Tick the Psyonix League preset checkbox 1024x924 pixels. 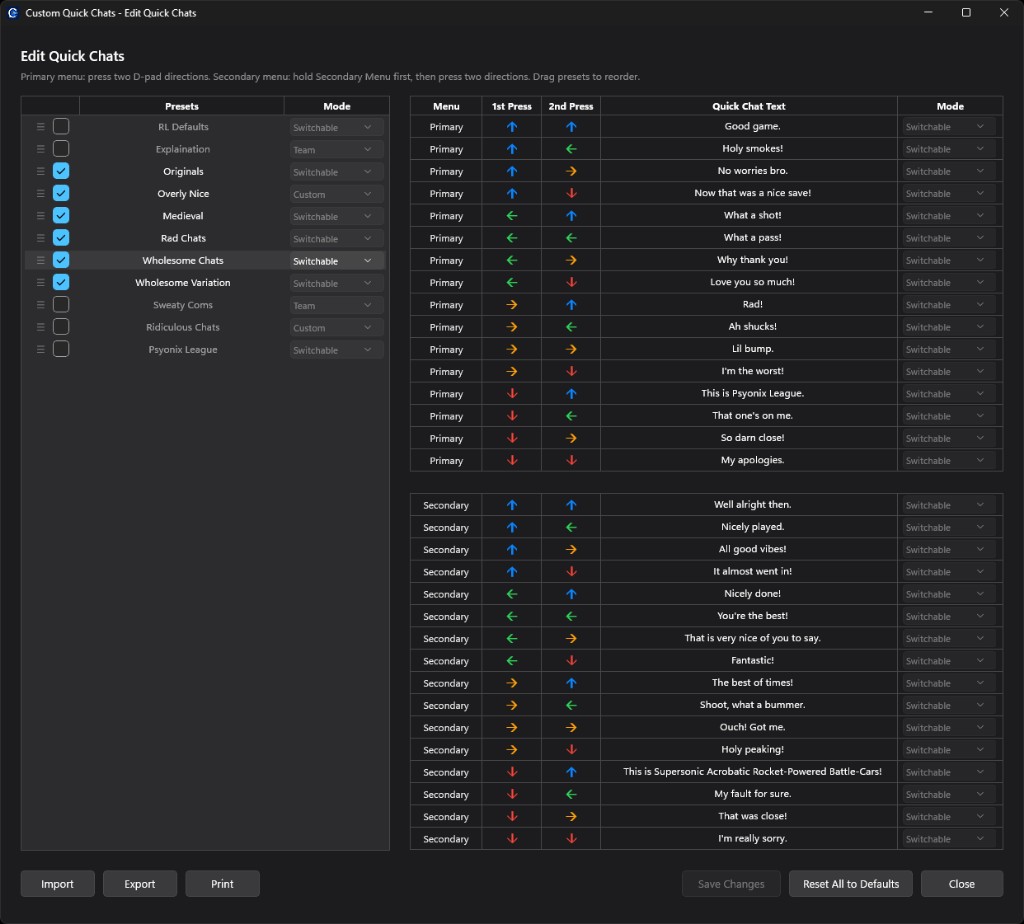point(61,349)
